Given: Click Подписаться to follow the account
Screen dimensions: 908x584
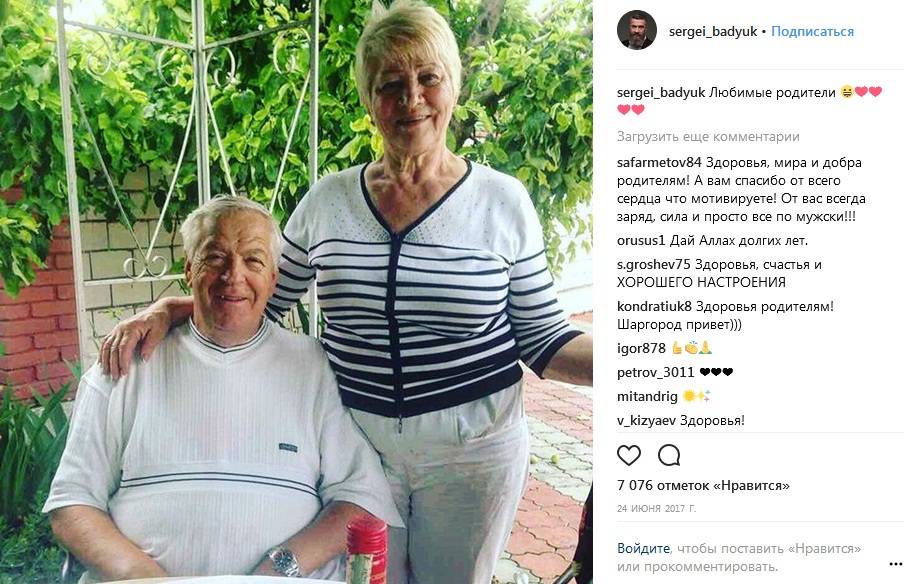Looking at the screenshot, I should click(x=812, y=31).
